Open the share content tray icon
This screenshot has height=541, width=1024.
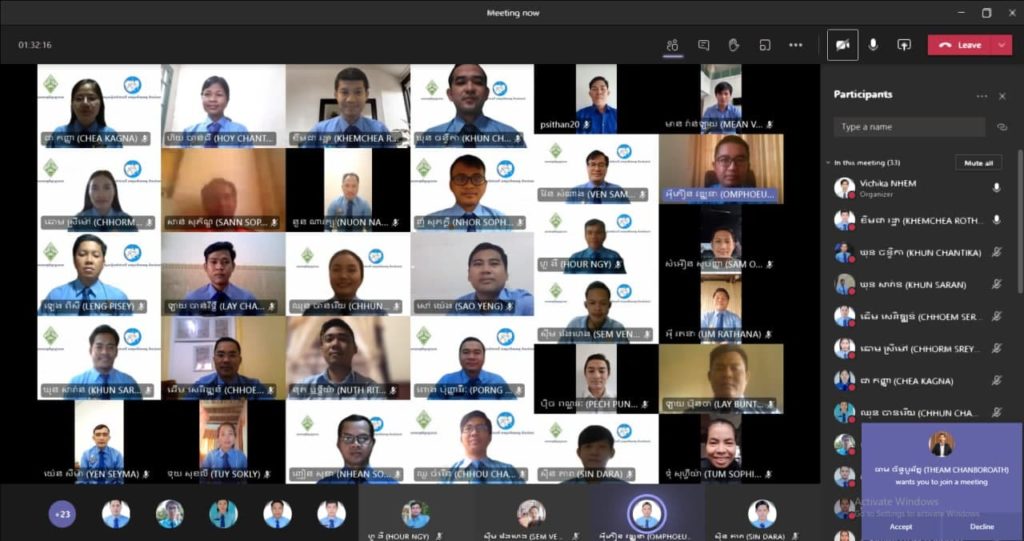pyautogui.click(x=904, y=45)
